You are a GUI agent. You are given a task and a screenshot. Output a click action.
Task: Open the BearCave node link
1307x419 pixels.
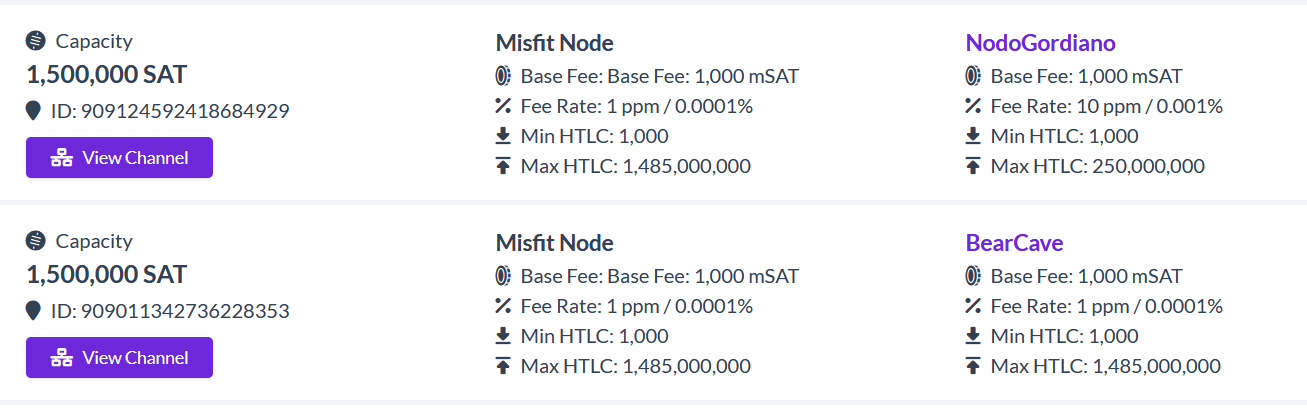coord(1014,243)
